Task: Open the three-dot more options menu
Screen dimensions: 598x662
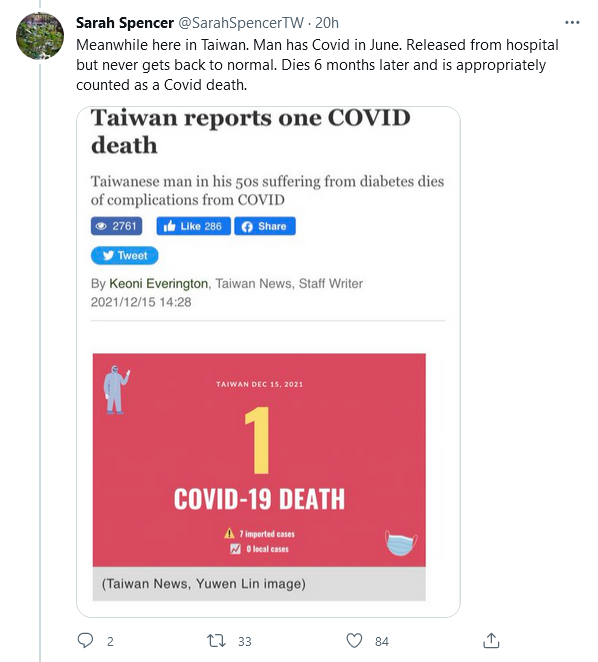Action: (572, 22)
